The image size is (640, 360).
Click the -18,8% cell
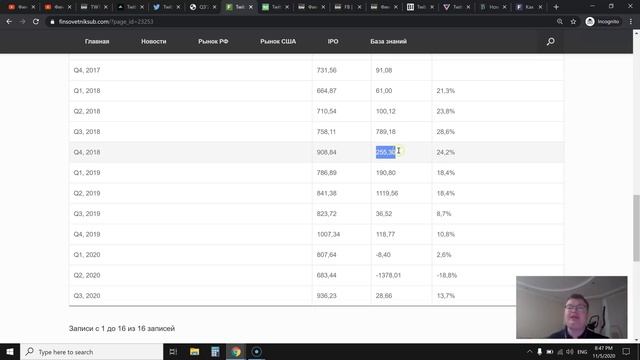tap(447, 275)
